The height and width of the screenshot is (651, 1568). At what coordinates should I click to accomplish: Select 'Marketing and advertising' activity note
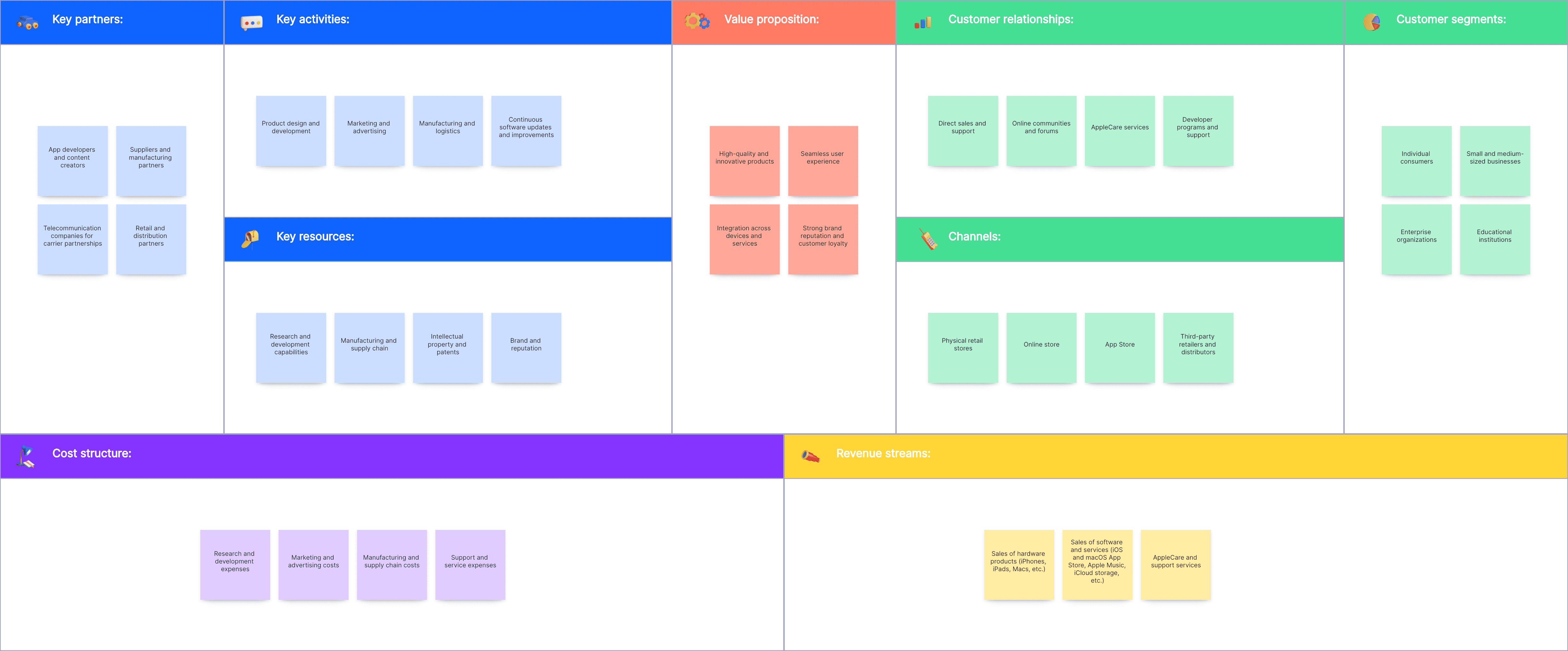(370, 130)
